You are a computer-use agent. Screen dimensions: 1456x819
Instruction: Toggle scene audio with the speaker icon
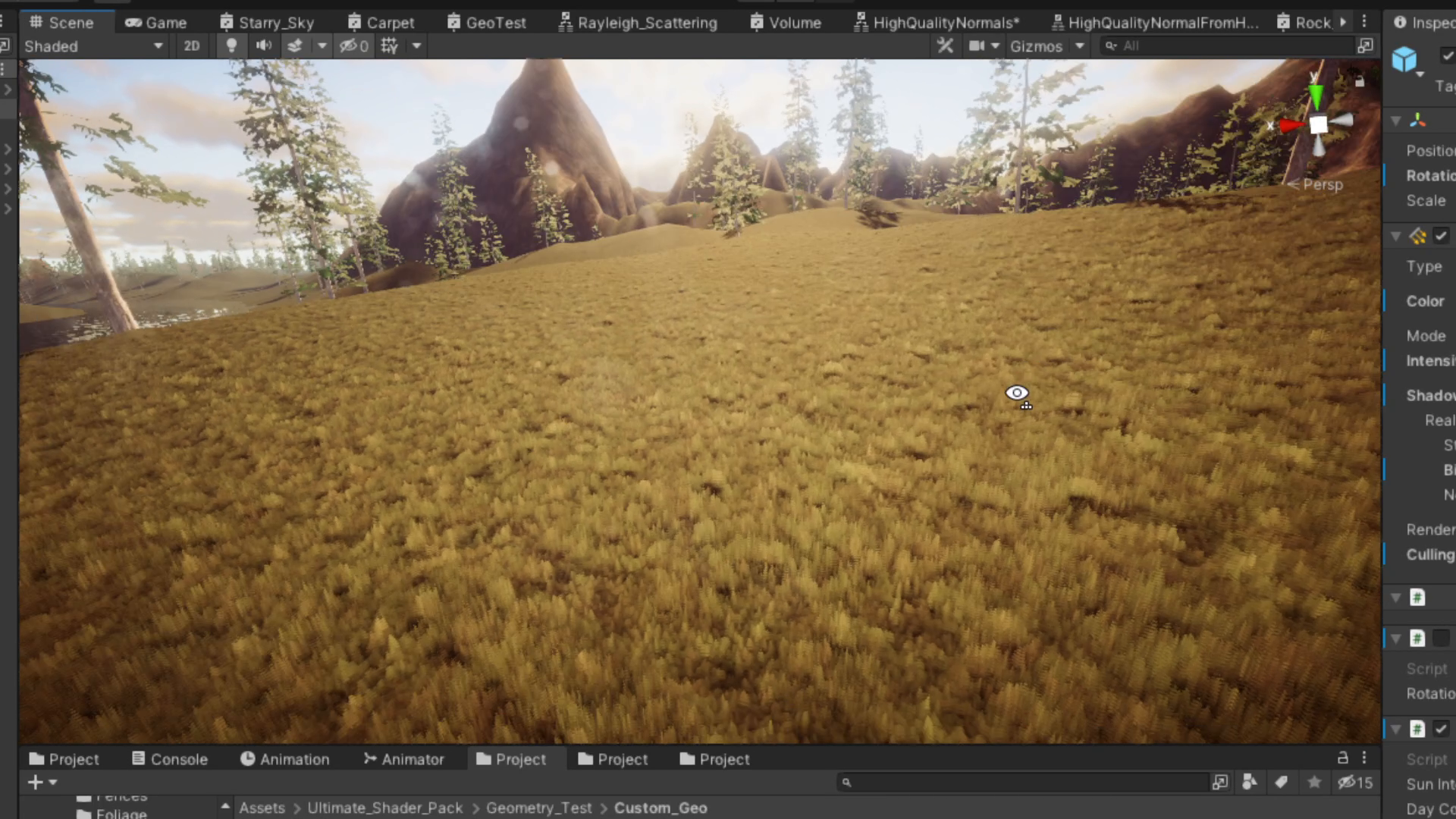pos(263,45)
